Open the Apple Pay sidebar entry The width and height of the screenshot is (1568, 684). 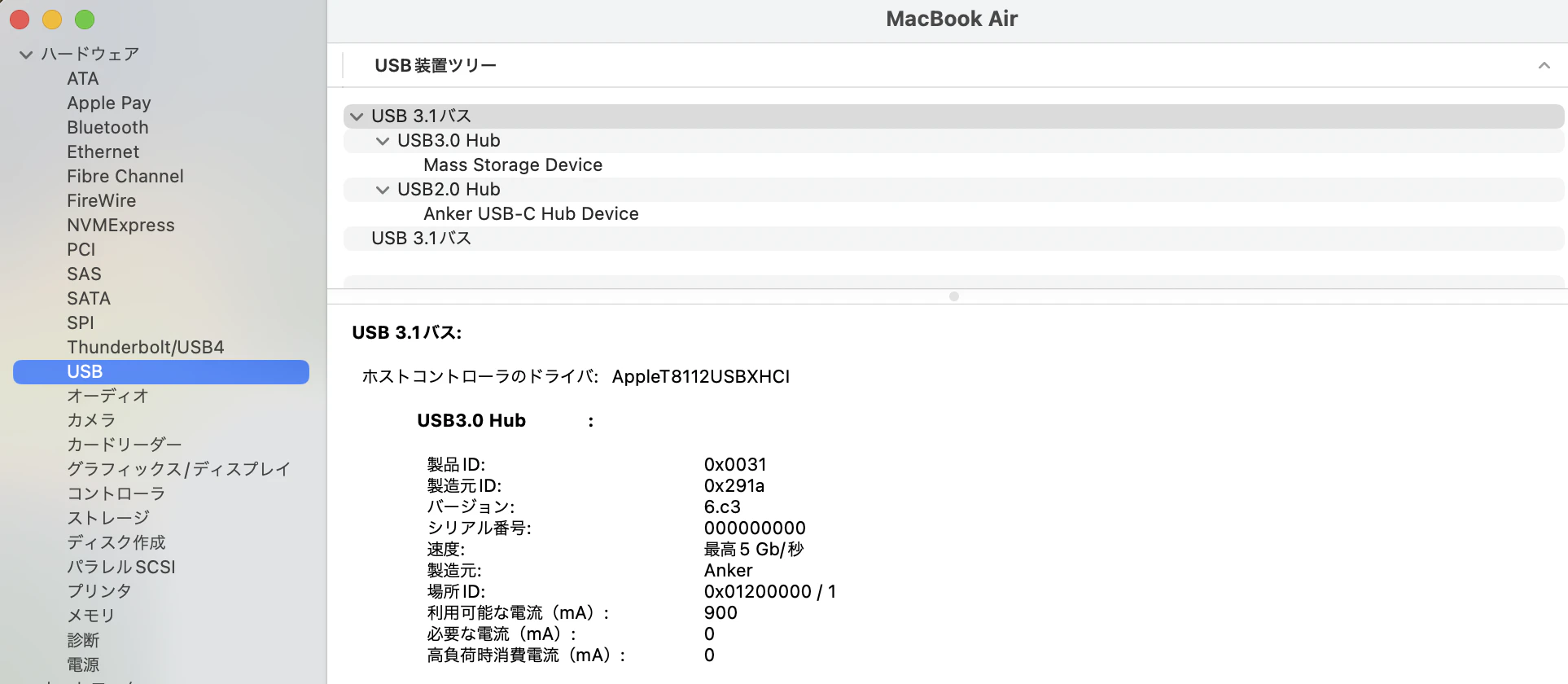tap(109, 103)
